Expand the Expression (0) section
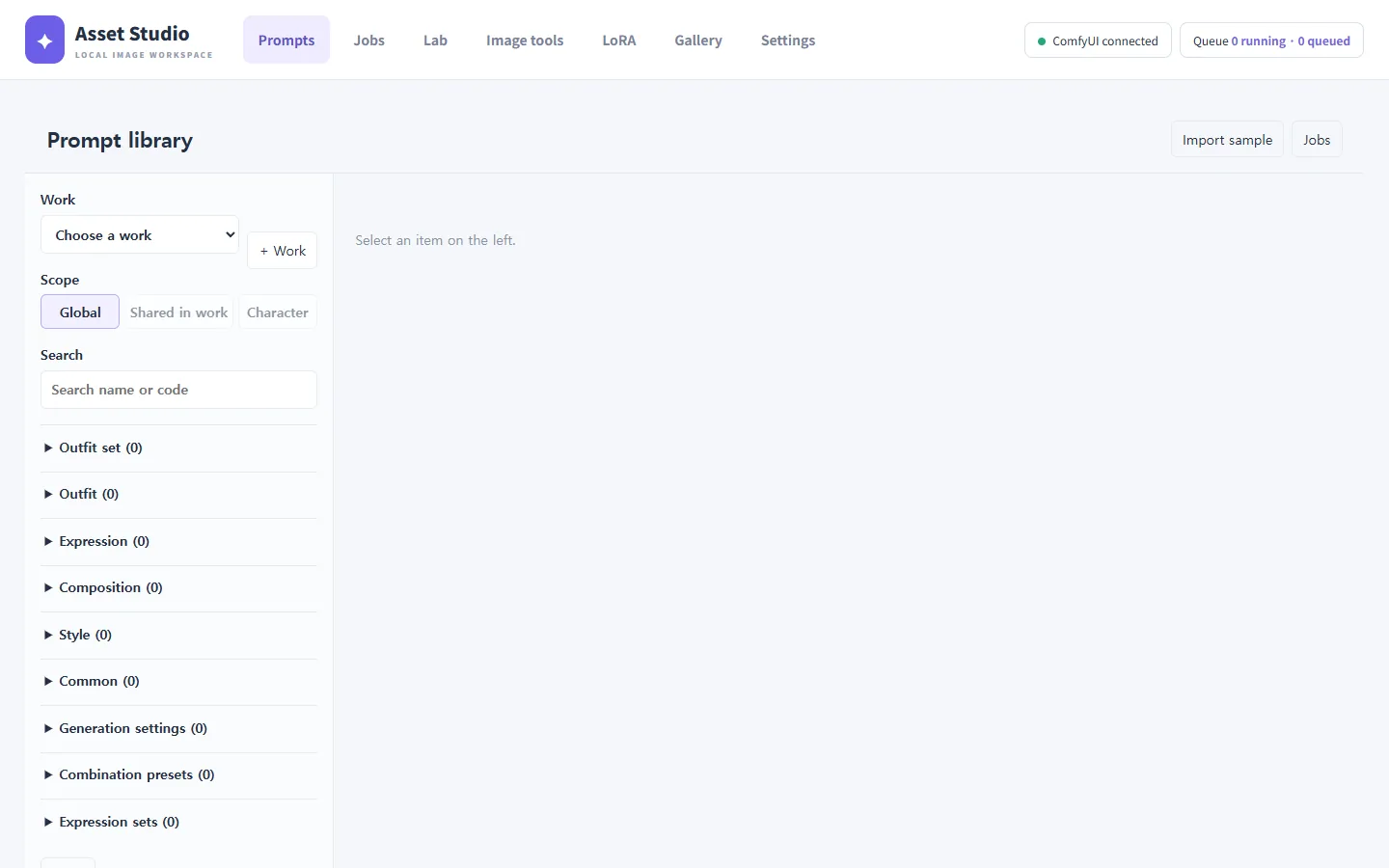Viewport: 1389px width, 868px height. (178, 541)
